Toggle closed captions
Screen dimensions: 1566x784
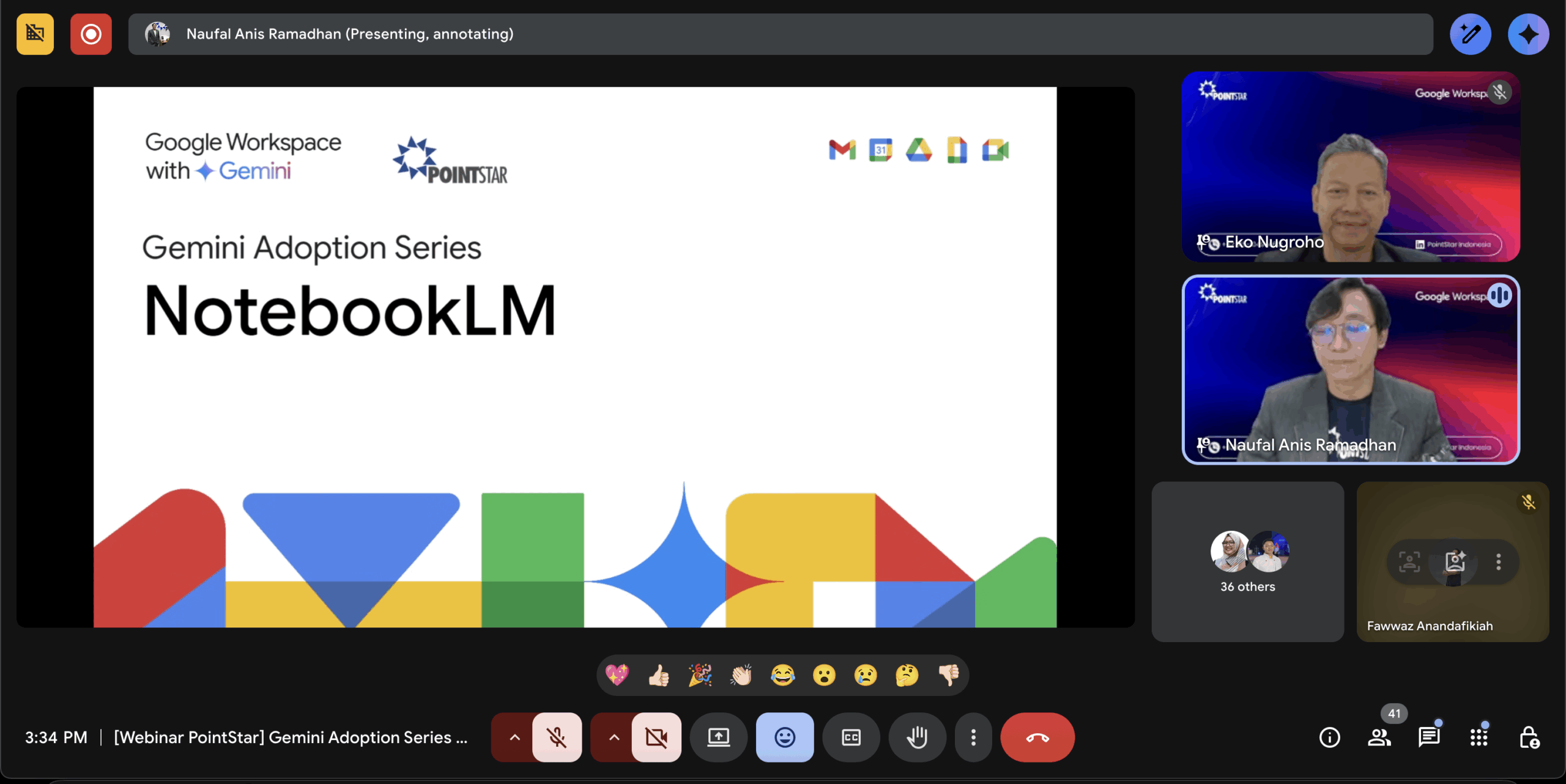coord(851,738)
